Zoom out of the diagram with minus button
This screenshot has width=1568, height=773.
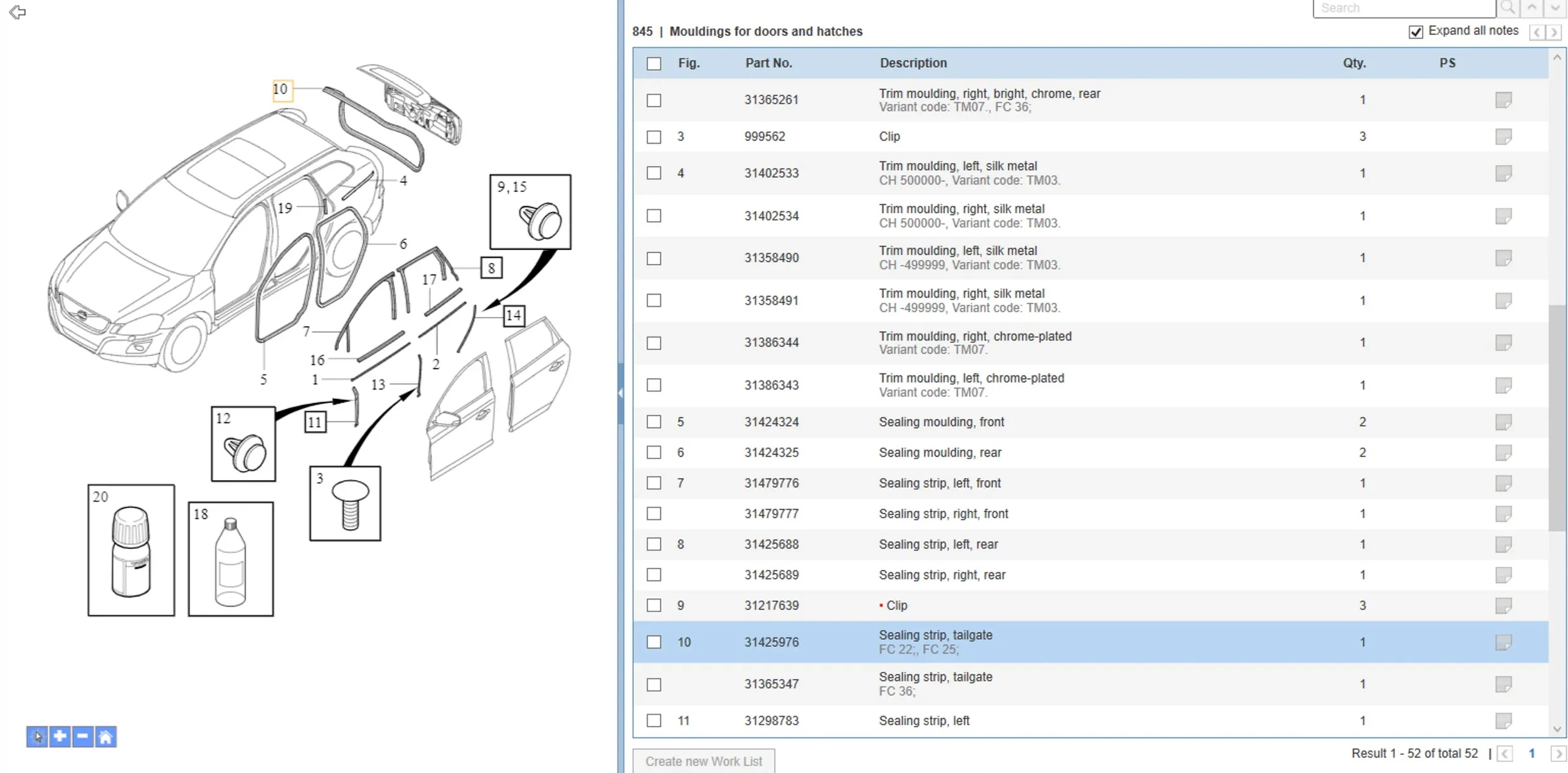click(x=83, y=737)
